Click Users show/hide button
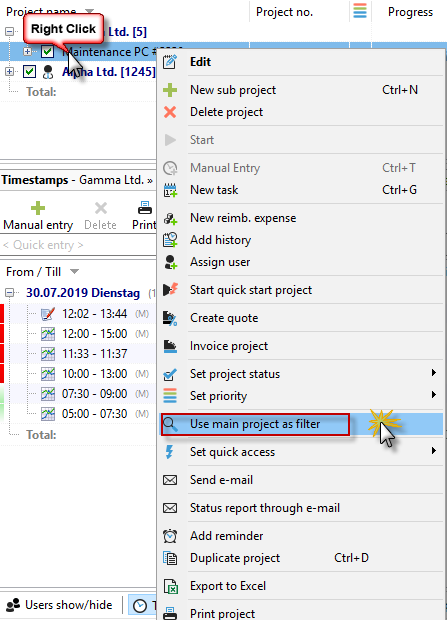The width and height of the screenshot is (447, 623). coord(60,605)
